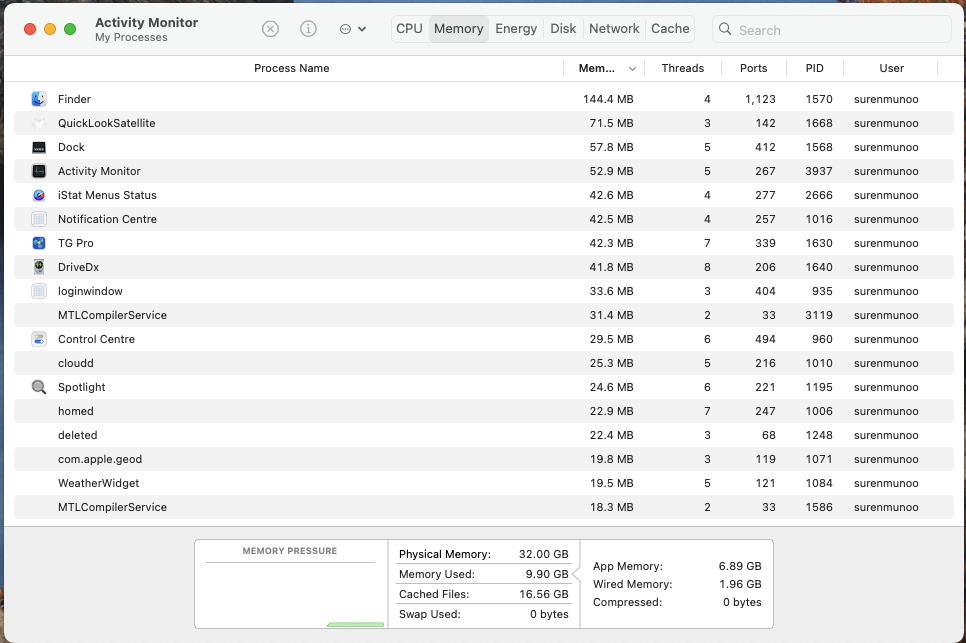The height and width of the screenshot is (643, 966).
Task: Switch to the CPU tab
Action: pyautogui.click(x=409, y=29)
